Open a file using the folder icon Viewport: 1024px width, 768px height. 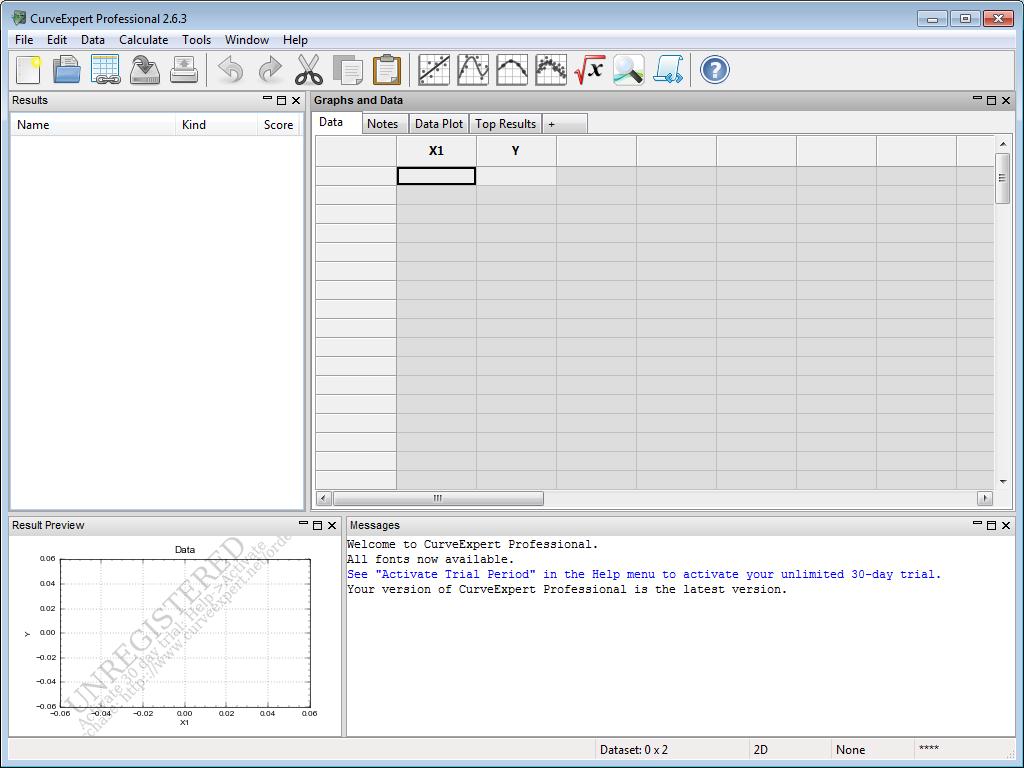coord(67,69)
